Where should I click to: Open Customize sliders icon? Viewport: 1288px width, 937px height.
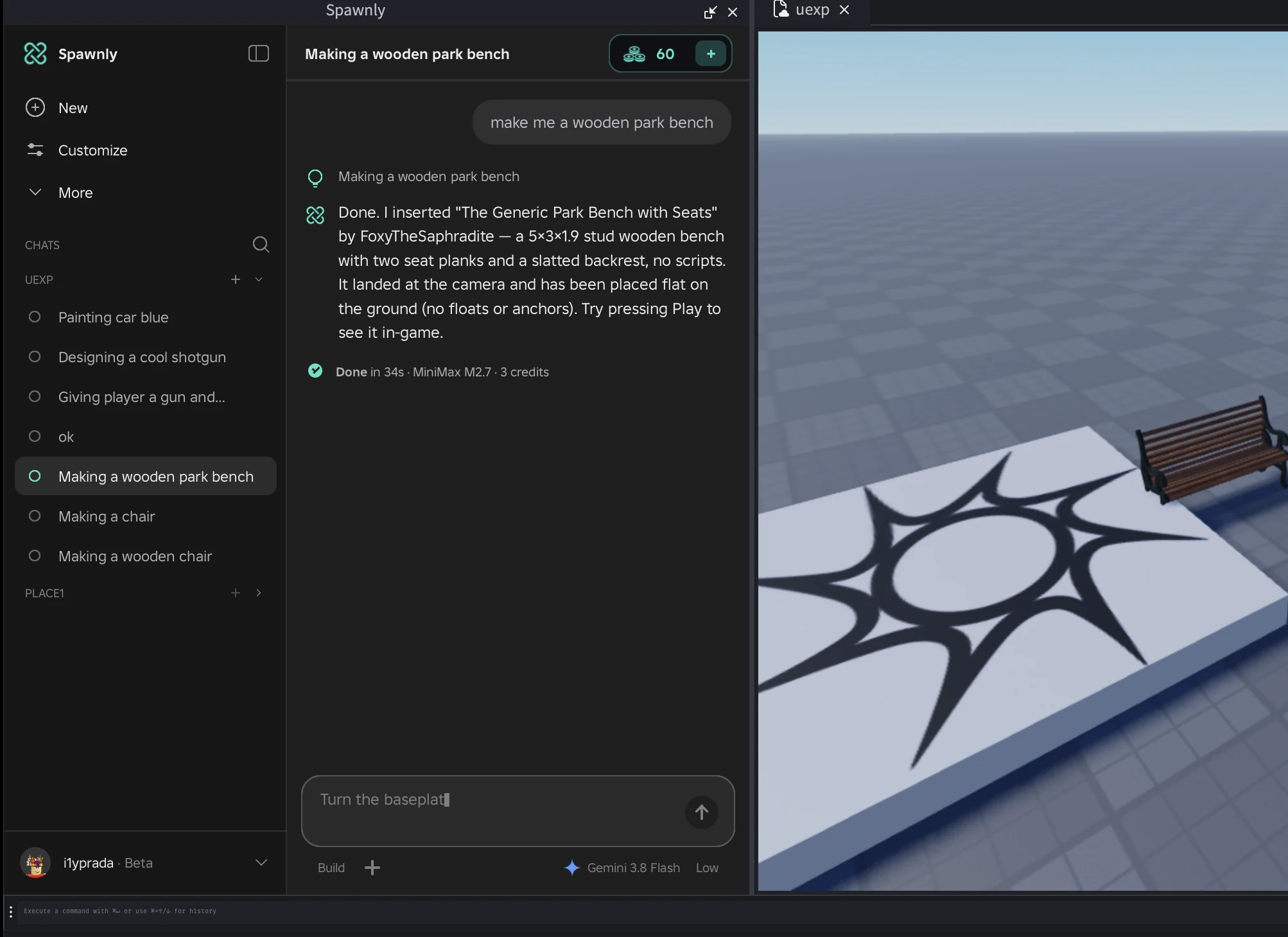tap(35, 150)
